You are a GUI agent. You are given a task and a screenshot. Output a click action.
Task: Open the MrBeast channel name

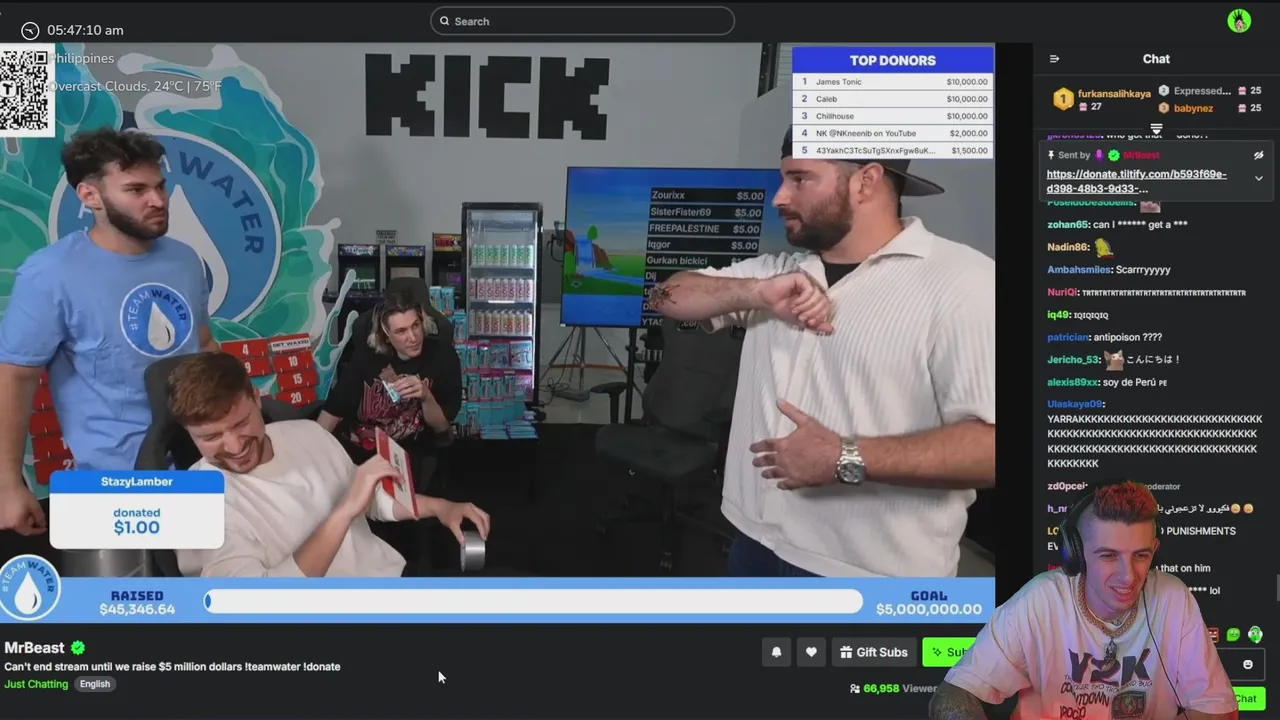tap(34, 648)
